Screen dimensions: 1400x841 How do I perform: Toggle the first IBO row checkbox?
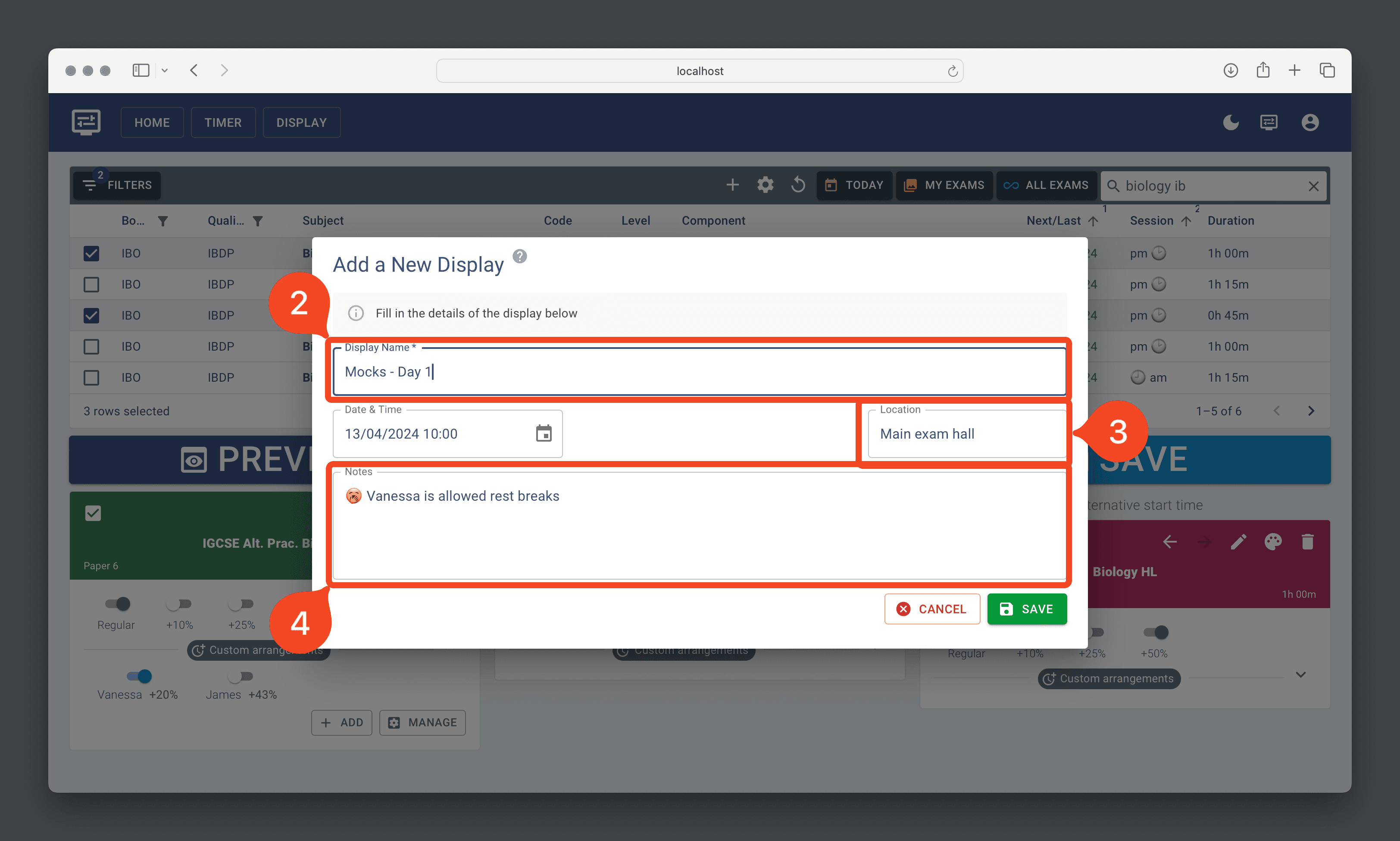pyautogui.click(x=92, y=254)
